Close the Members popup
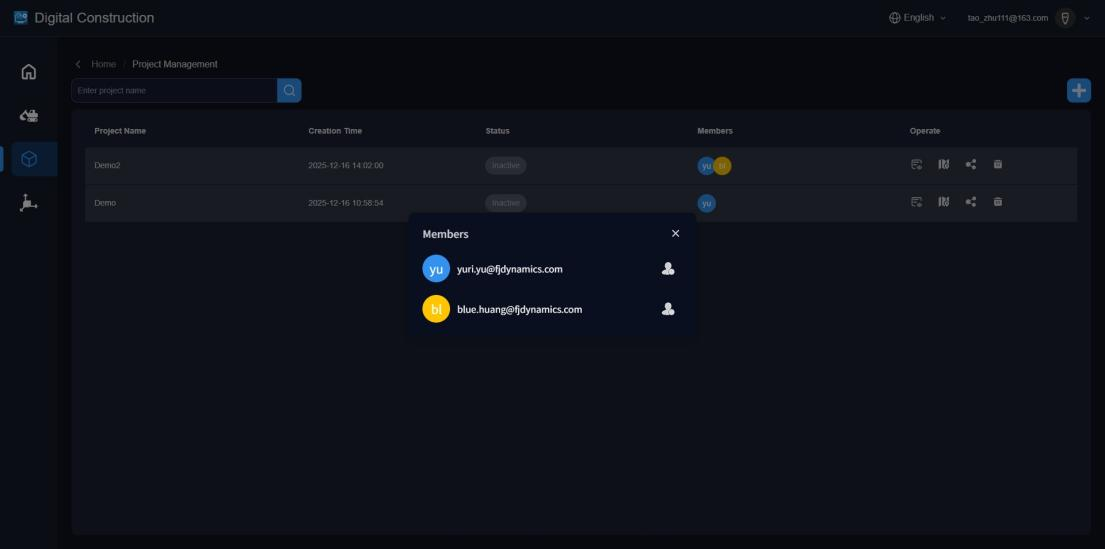 [x=675, y=233]
